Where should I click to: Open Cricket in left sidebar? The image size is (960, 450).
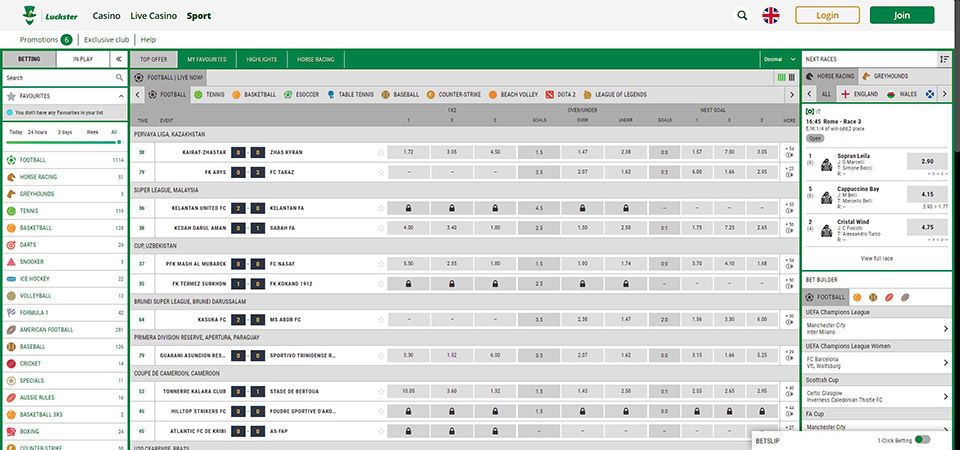(65, 363)
